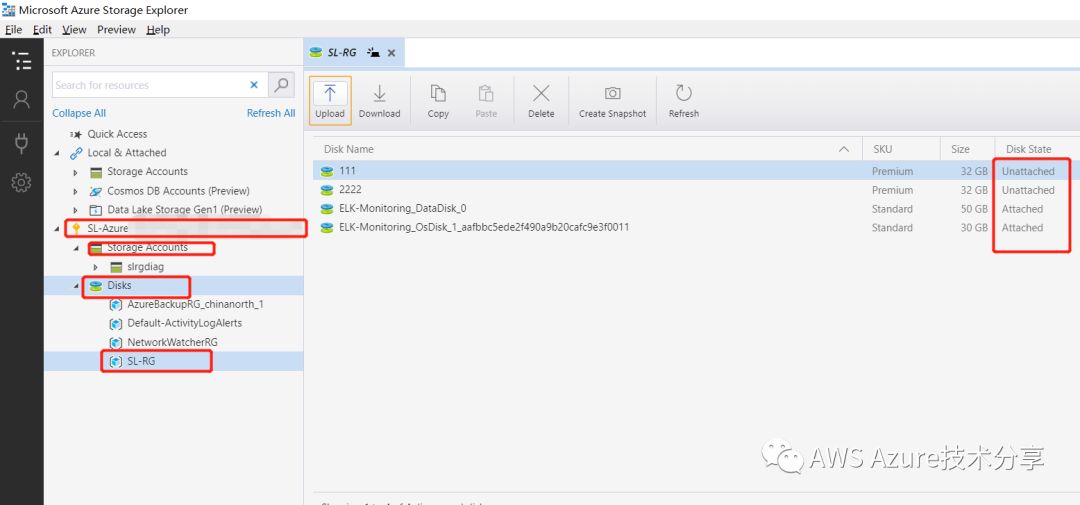
Task: Select NetworkWatcherRG resource group
Action: click(x=173, y=342)
